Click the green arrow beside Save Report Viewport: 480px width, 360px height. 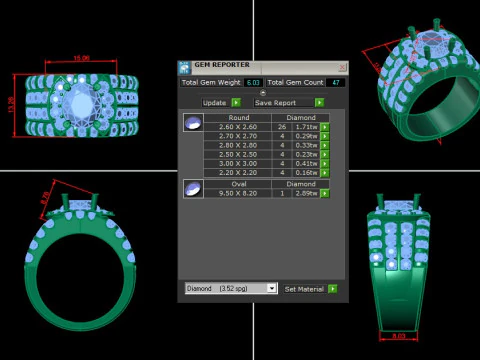319,103
